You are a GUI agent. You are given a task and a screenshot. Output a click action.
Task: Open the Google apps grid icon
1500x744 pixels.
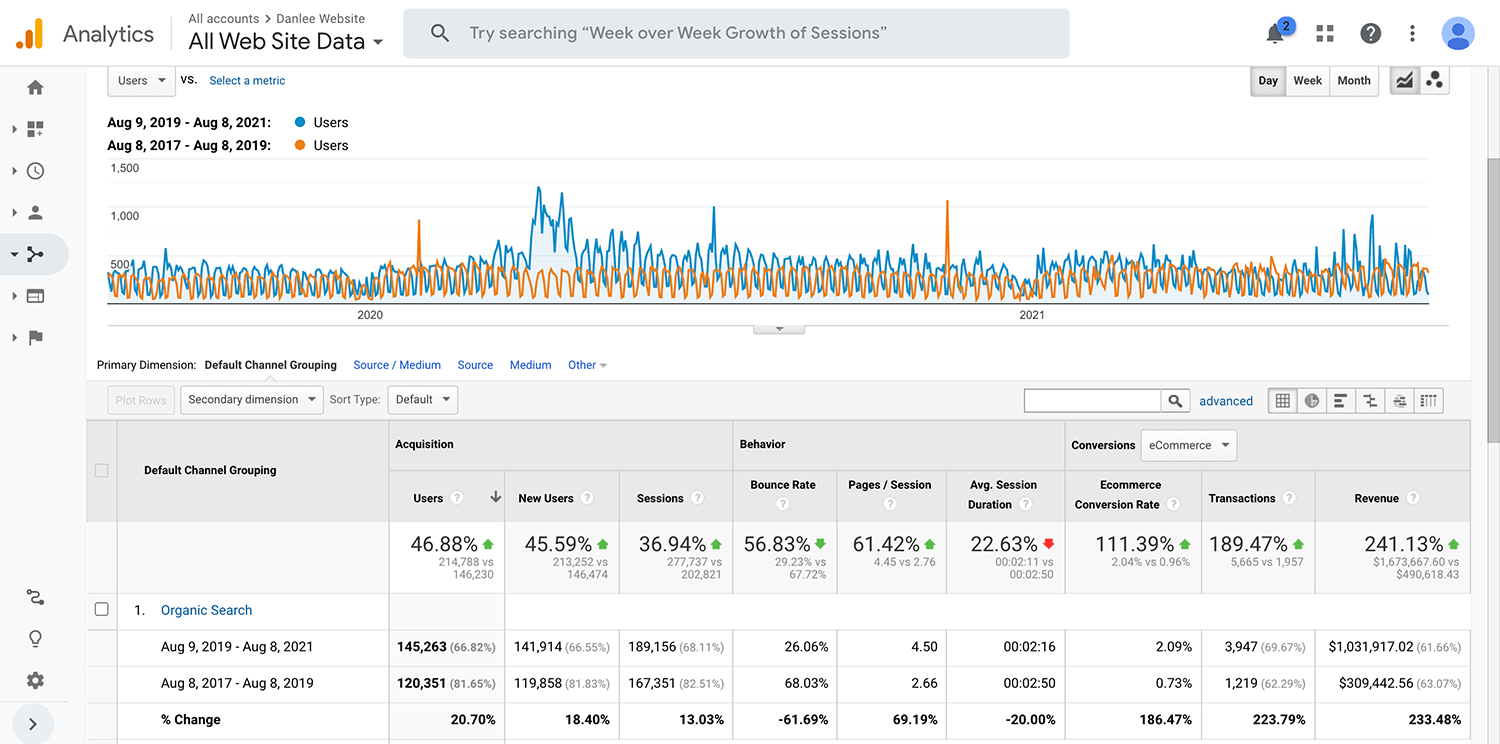pyautogui.click(x=1325, y=34)
